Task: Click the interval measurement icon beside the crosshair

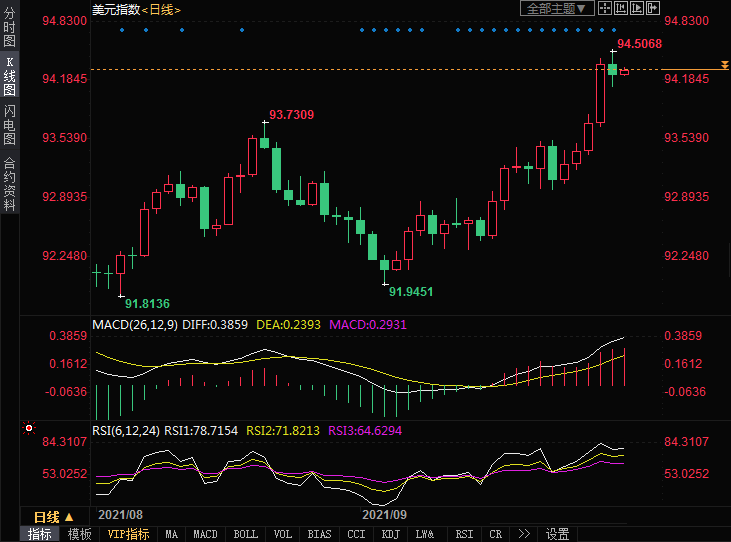Action: tap(621, 9)
